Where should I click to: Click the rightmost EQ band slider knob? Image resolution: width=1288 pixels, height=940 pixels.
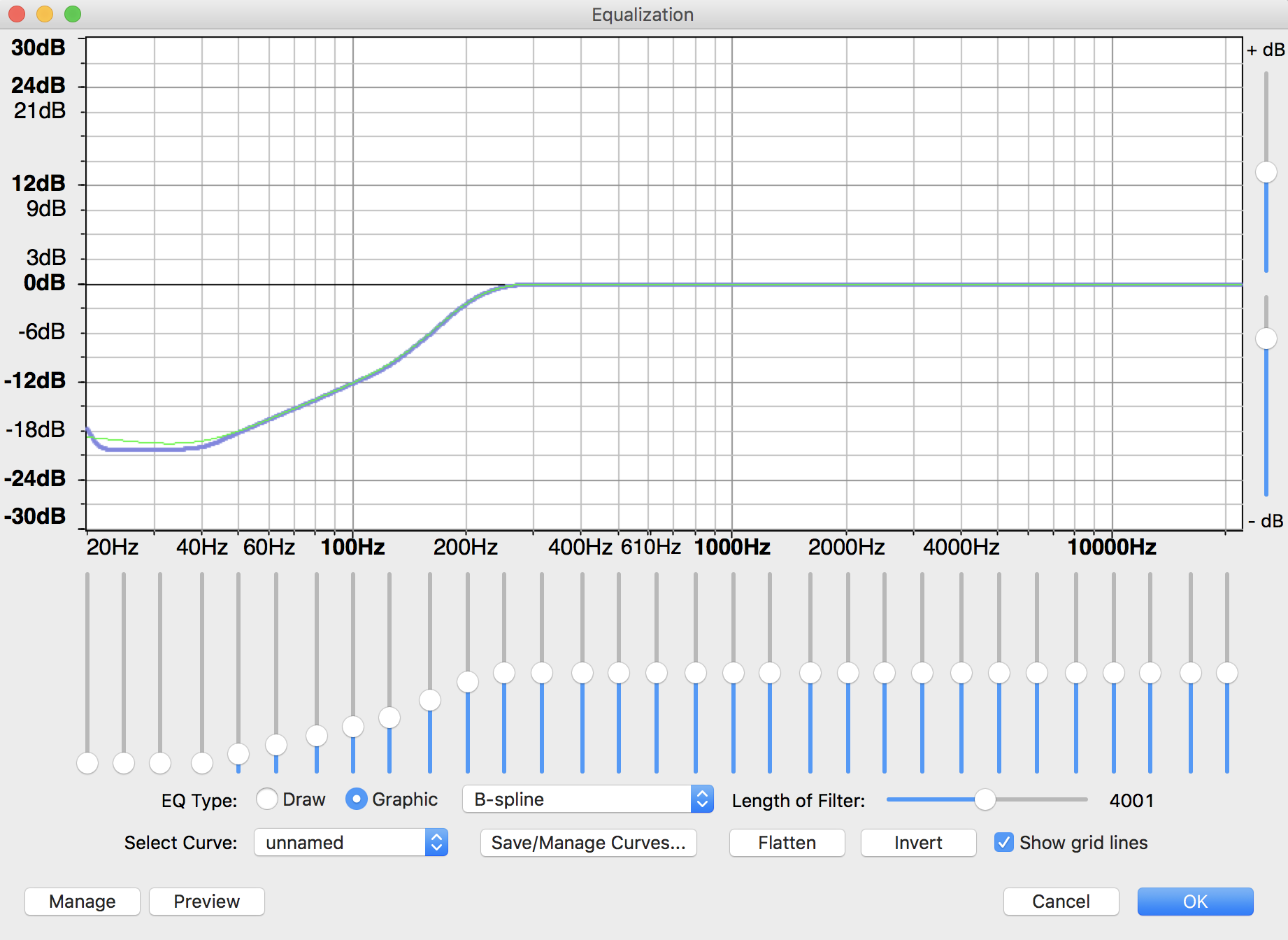click(1226, 673)
